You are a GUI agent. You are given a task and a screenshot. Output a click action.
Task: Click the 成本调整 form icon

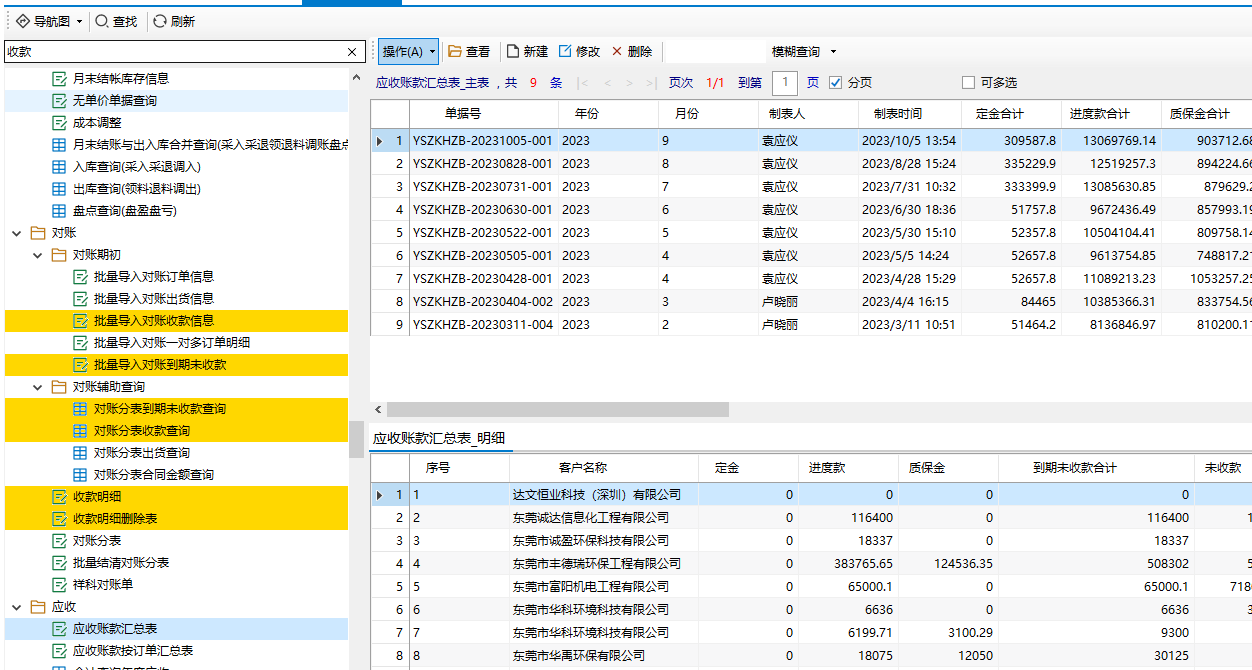coord(59,123)
